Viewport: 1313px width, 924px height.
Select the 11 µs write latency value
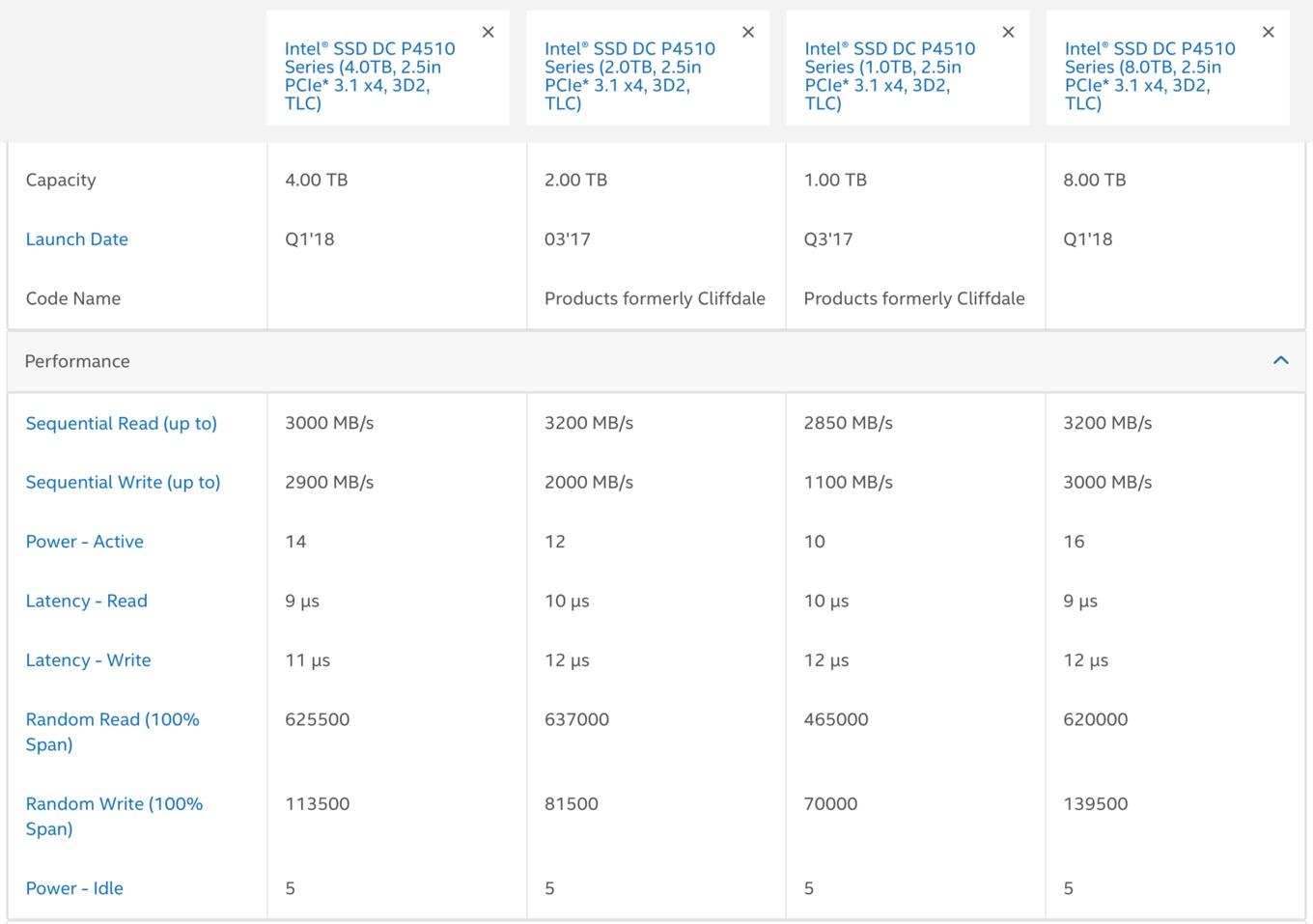(x=308, y=660)
